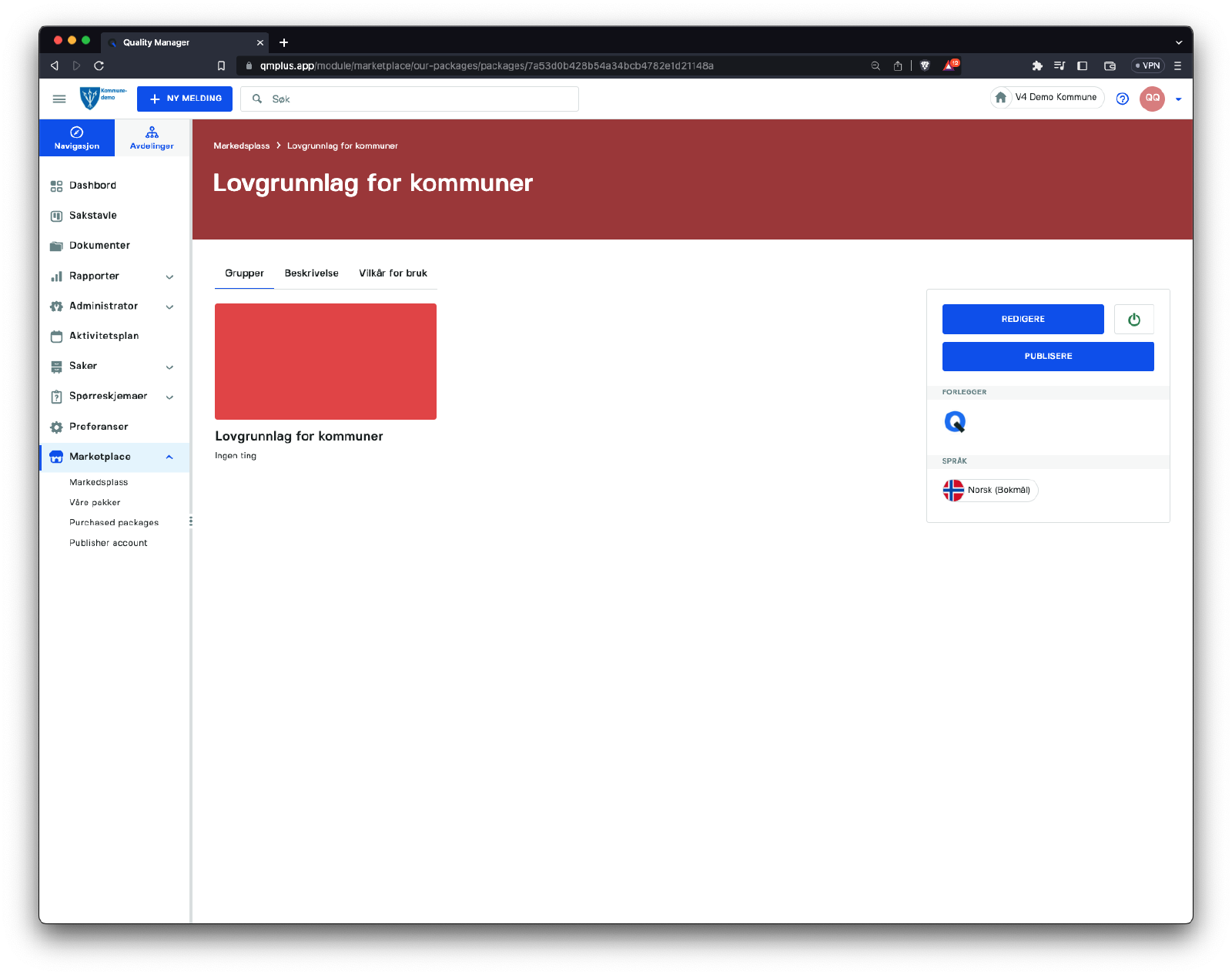The width and height of the screenshot is (1232, 975).
Task: Switch to the Beskrivelse tab
Action: pyautogui.click(x=311, y=273)
